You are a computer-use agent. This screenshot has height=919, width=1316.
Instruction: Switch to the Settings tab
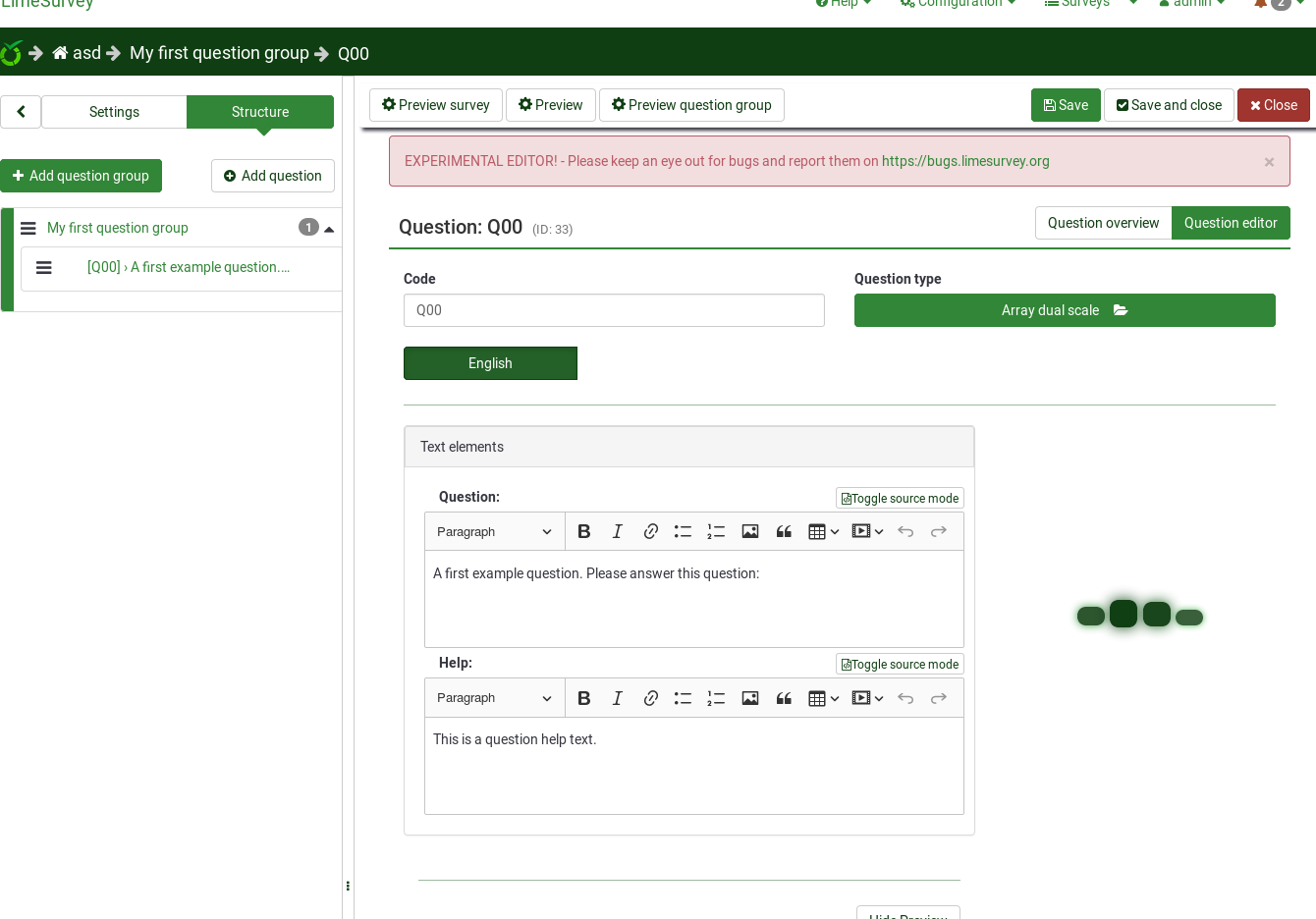114,112
